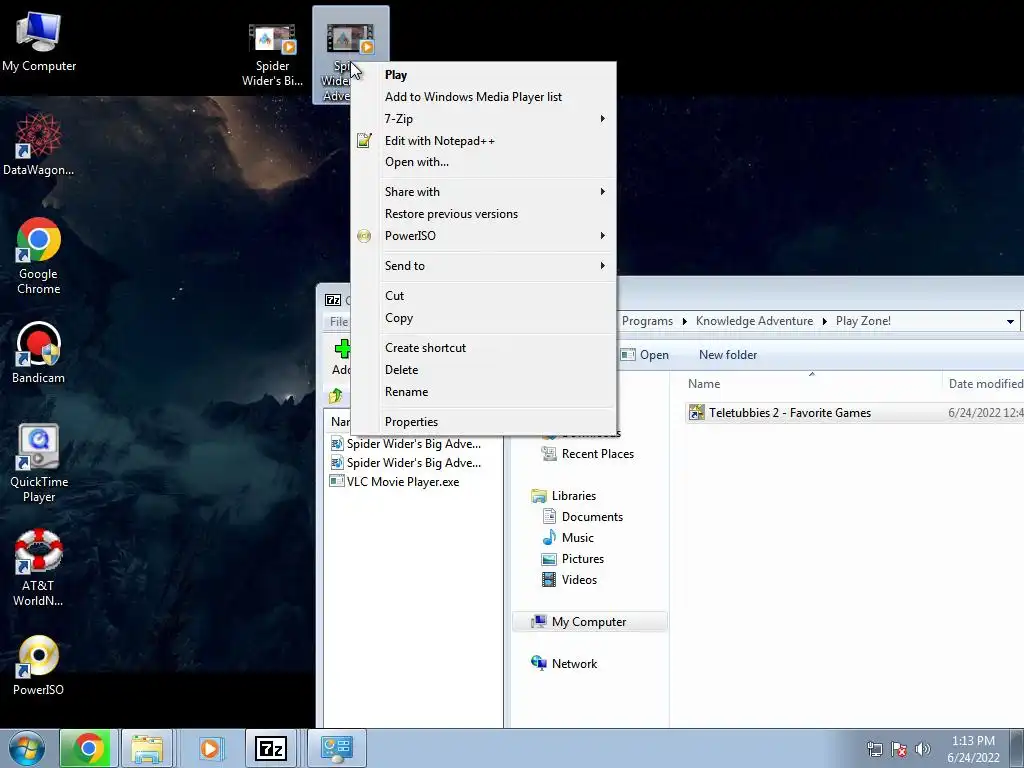Click PowerISO disc icon in context menu

[364, 236]
